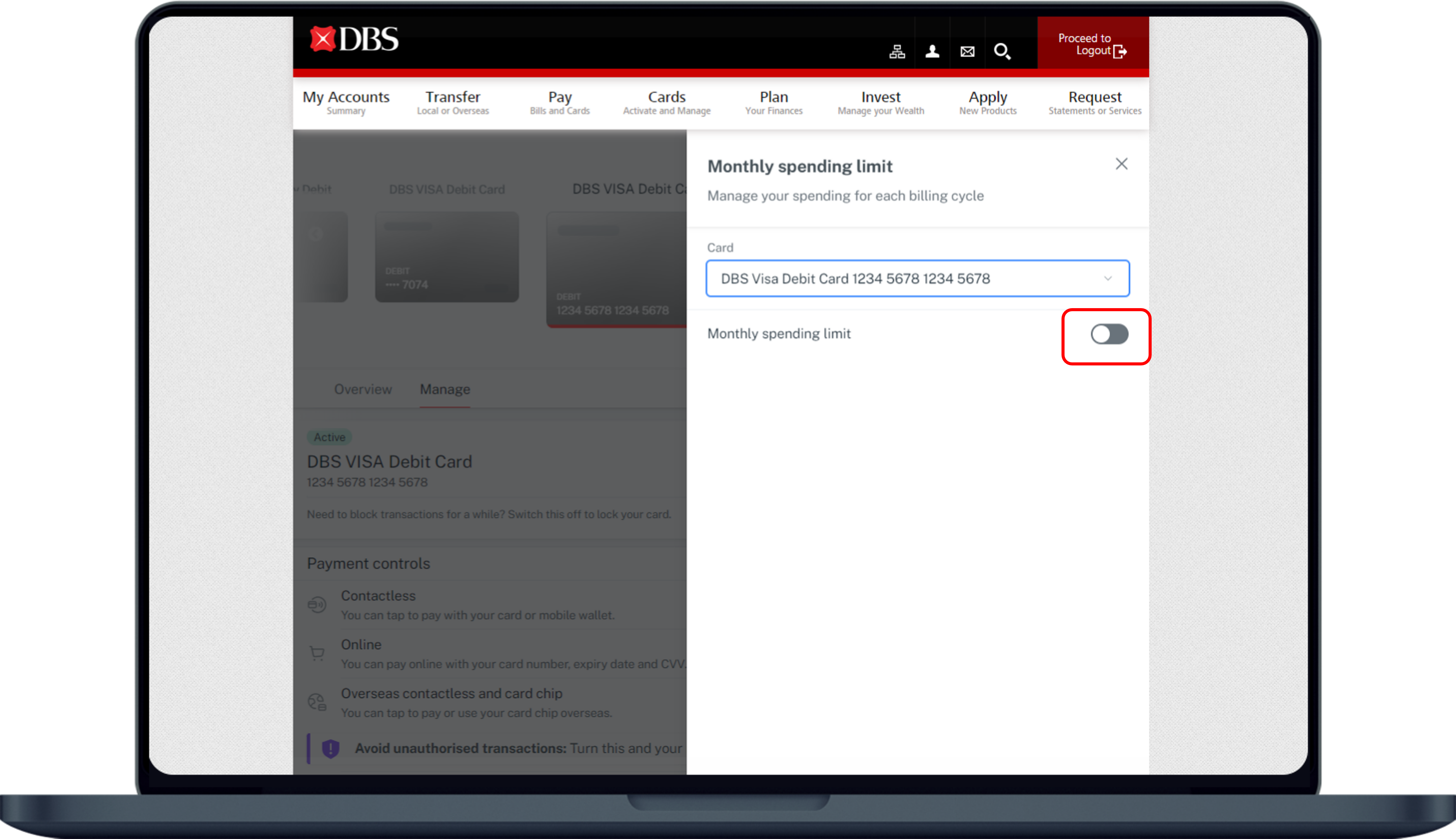Viewport: 1456px width, 839px height.
Task: Click the Online shopping cart icon
Action: [x=317, y=654]
